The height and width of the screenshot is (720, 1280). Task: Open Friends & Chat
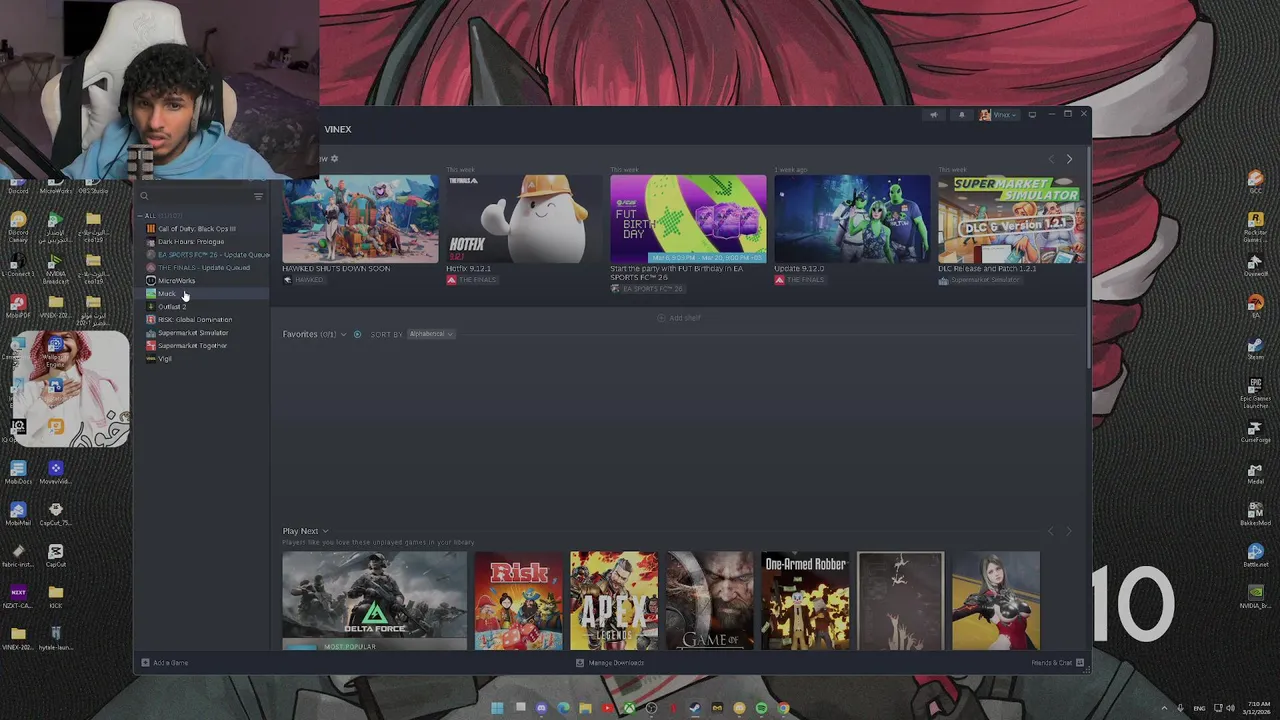(x=1058, y=663)
